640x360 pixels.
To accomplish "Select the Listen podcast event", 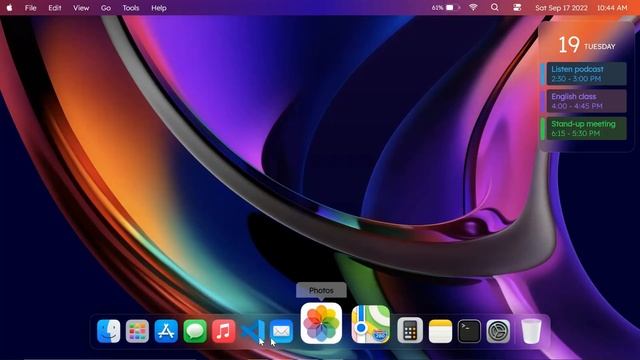I will click(x=584, y=73).
